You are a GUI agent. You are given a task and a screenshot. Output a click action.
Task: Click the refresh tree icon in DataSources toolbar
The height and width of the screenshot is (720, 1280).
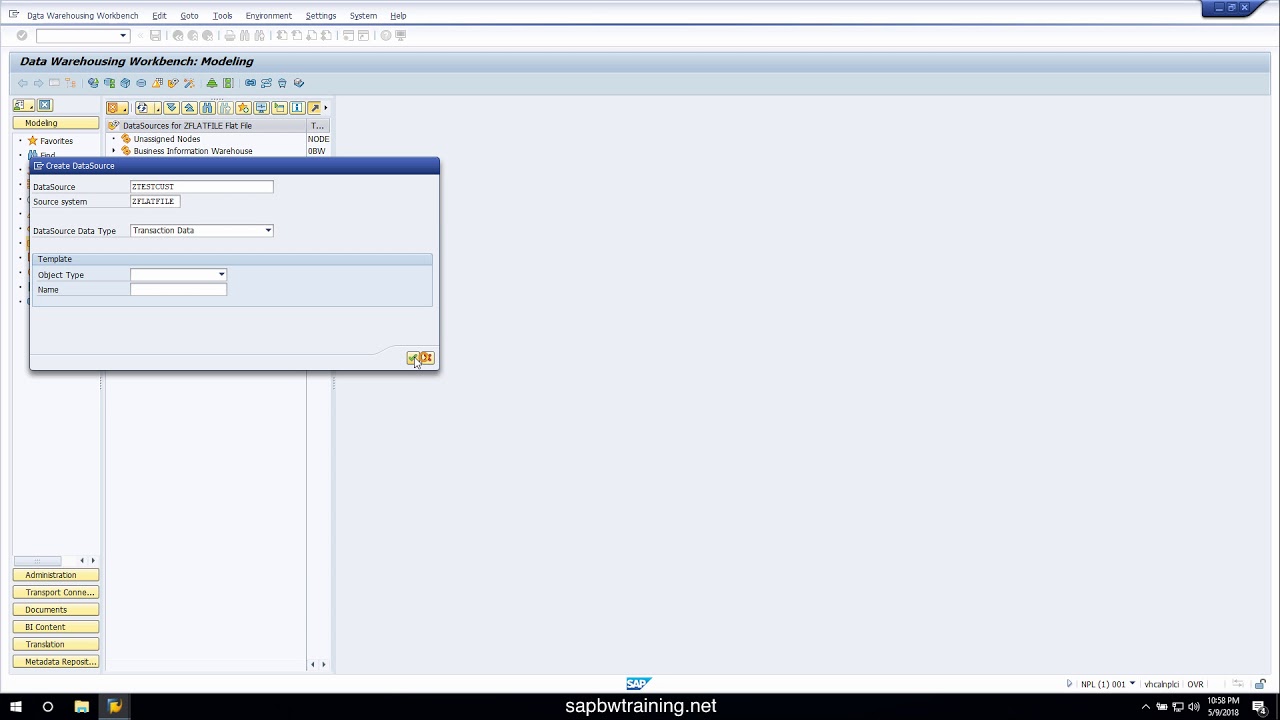[142, 108]
